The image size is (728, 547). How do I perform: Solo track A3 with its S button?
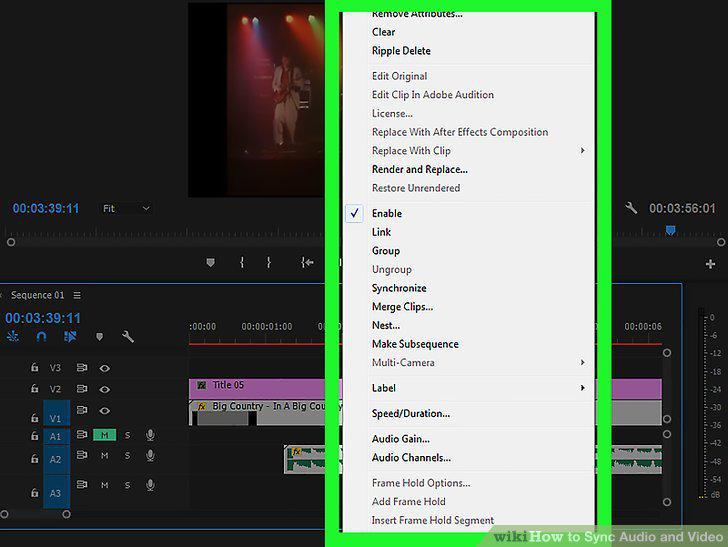coord(127,485)
